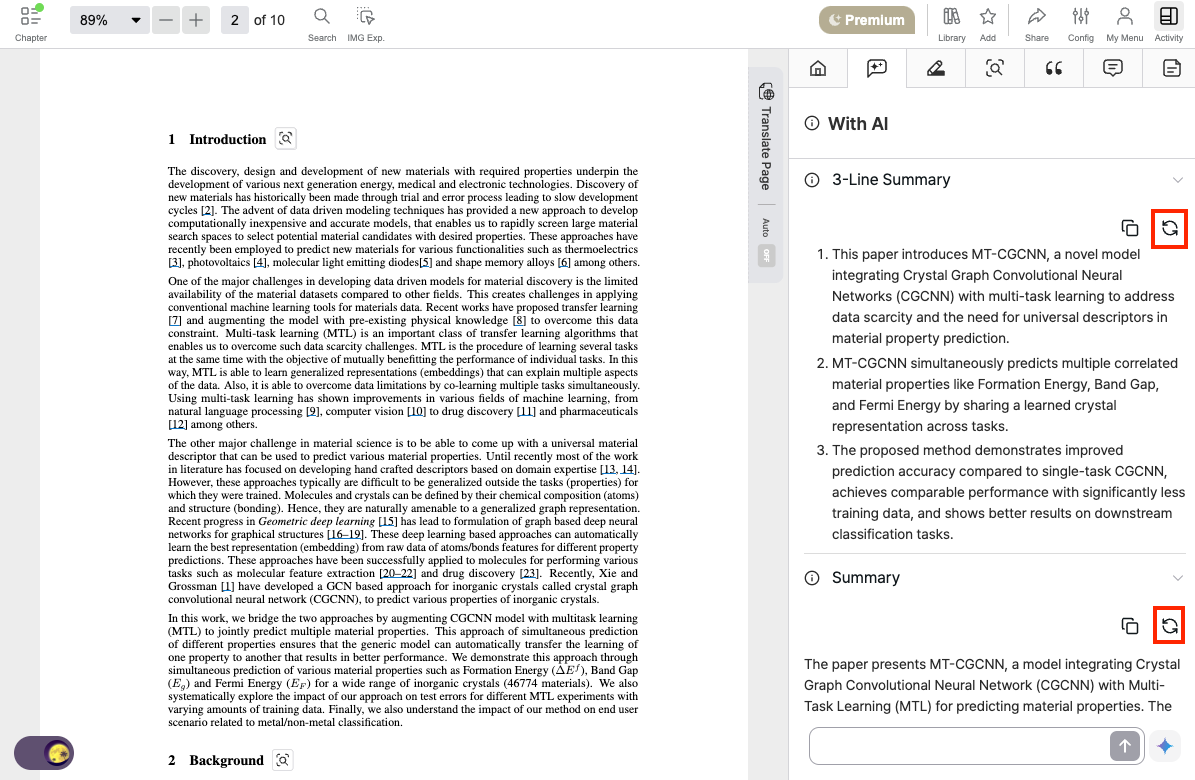
Task: Activate the IMG Exp. image export tool
Action: coord(366,24)
